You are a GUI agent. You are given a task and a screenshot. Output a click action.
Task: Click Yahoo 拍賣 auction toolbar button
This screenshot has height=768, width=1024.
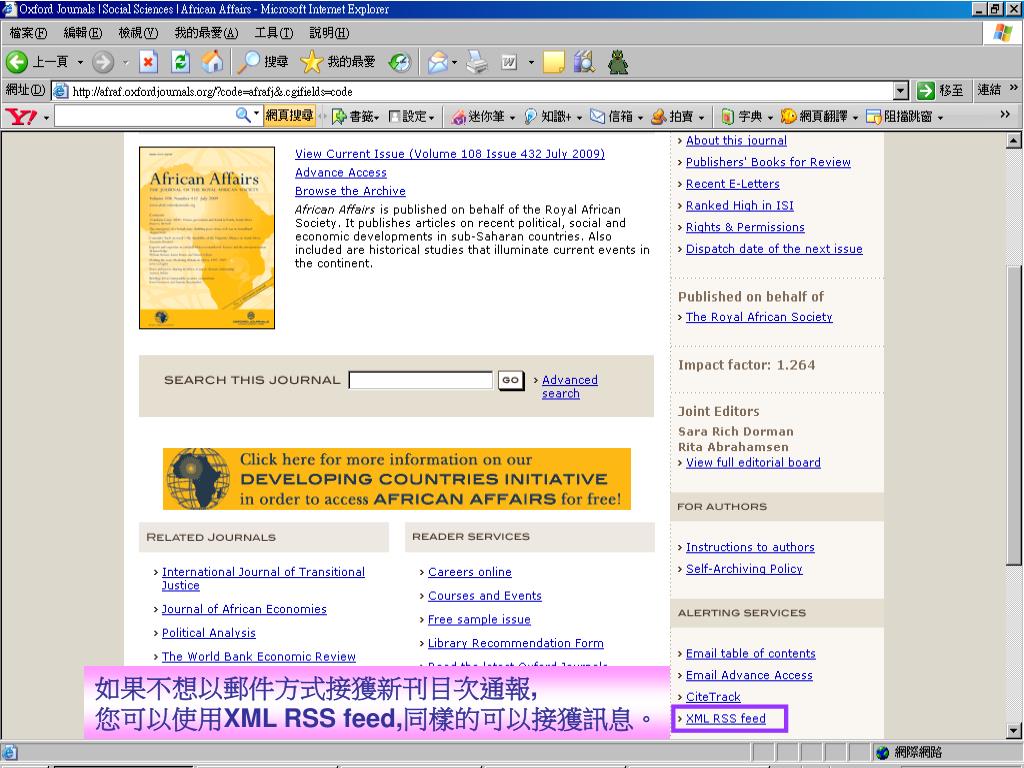pos(678,117)
